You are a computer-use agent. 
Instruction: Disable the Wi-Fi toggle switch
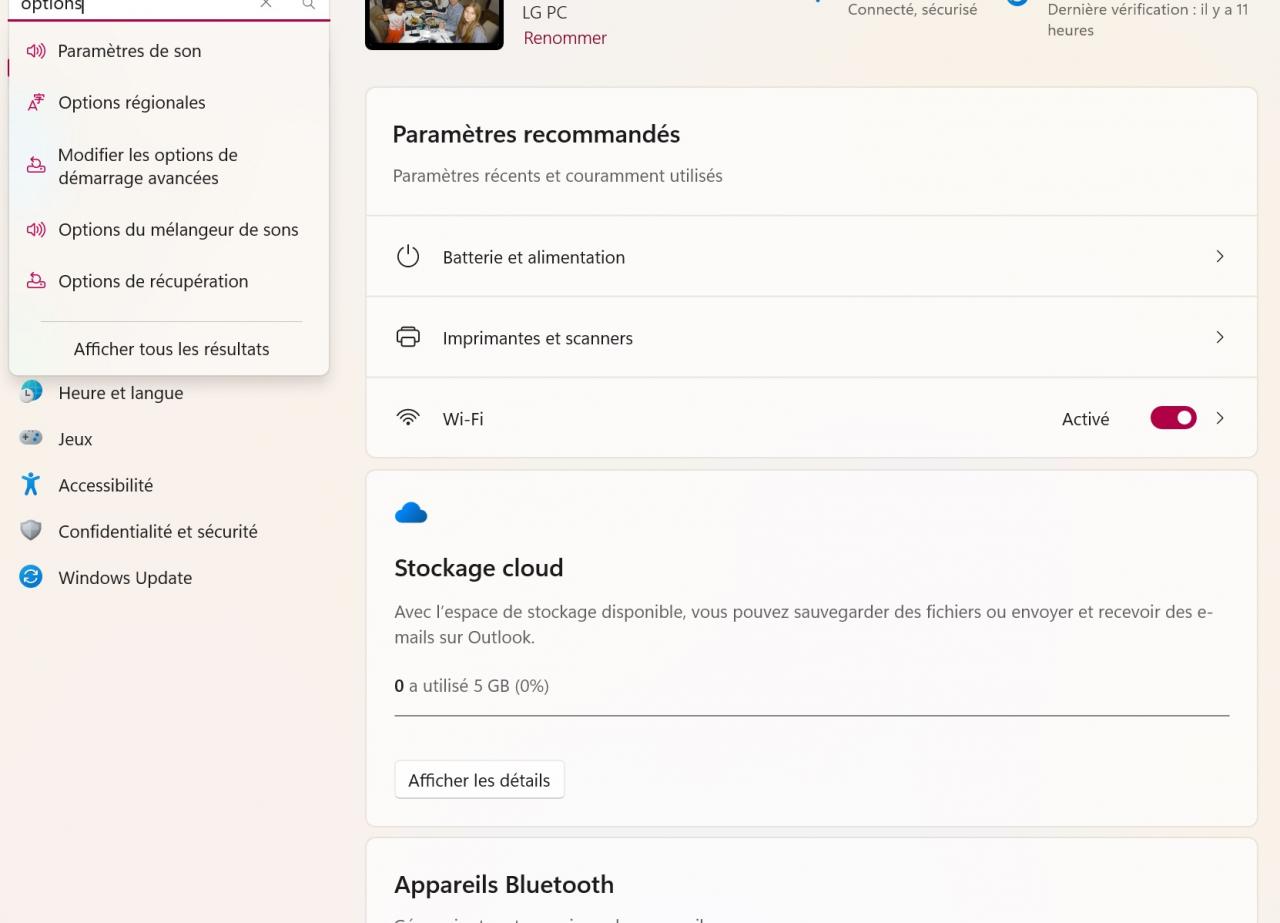click(1173, 418)
